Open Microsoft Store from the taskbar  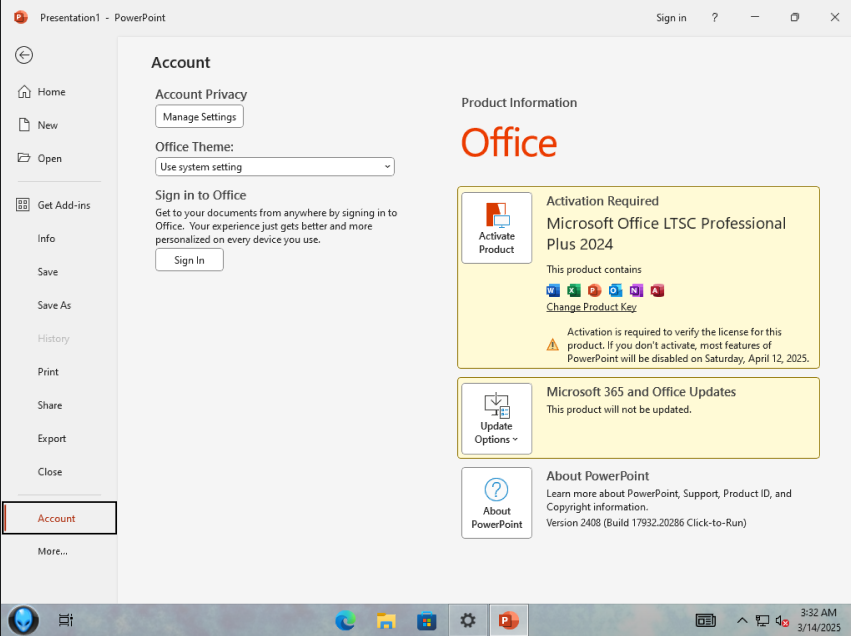coord(427,620)
